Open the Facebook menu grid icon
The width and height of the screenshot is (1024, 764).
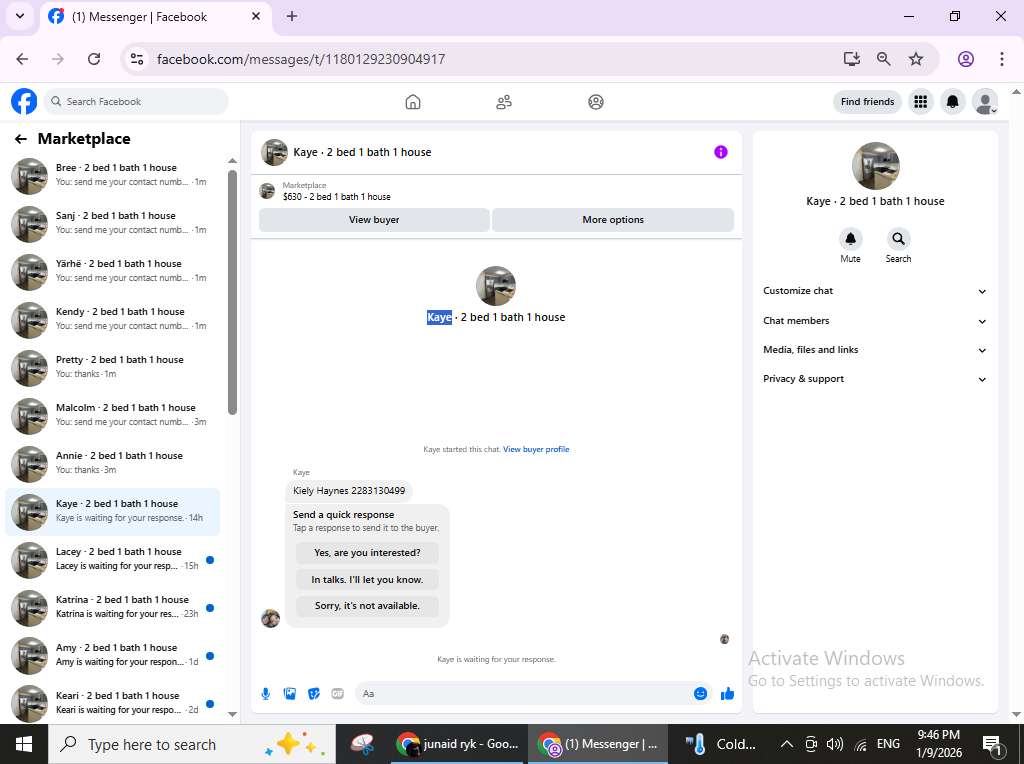click(x=921, y=102)
